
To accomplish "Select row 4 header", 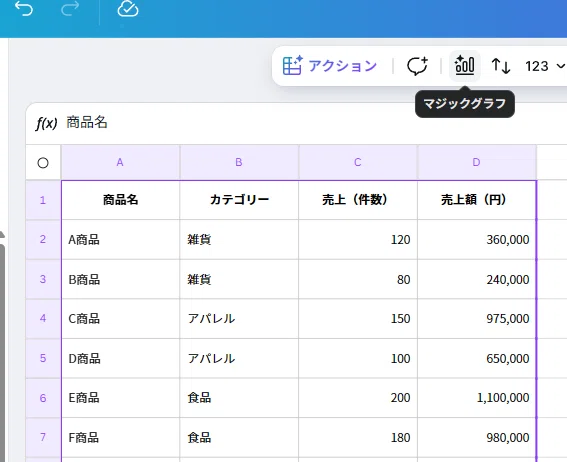I will coord(43,318).
